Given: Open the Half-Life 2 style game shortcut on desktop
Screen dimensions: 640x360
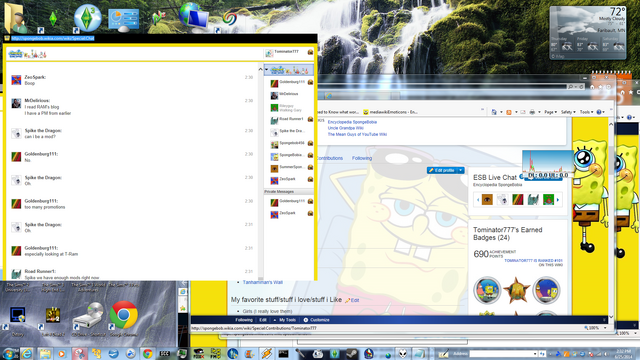Looking at the screenshot, I should tap(53, 316).
